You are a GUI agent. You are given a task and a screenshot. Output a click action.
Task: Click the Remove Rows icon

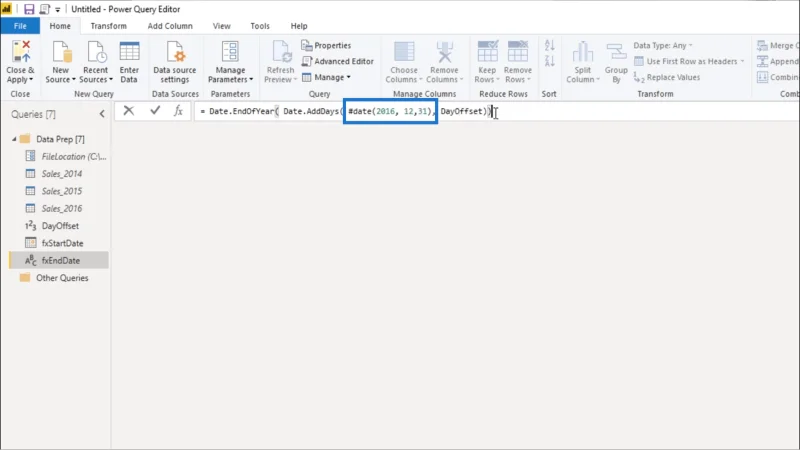coord(518,52)
